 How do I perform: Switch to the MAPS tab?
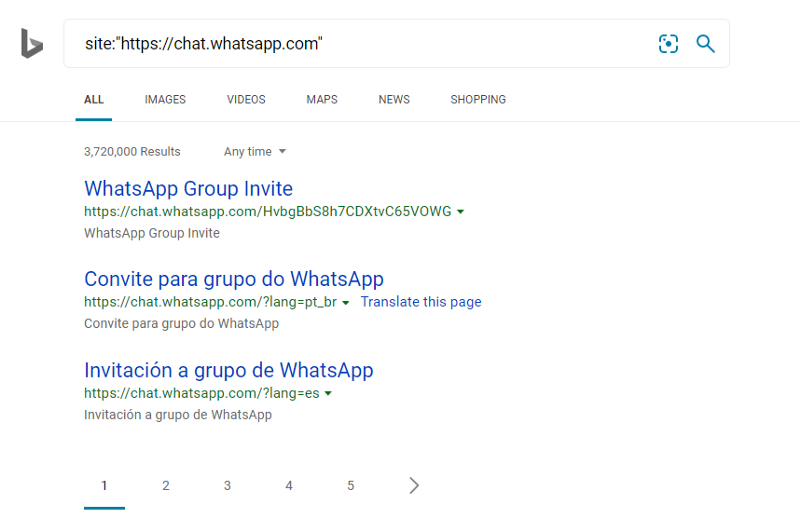click(x=322, y=99)
